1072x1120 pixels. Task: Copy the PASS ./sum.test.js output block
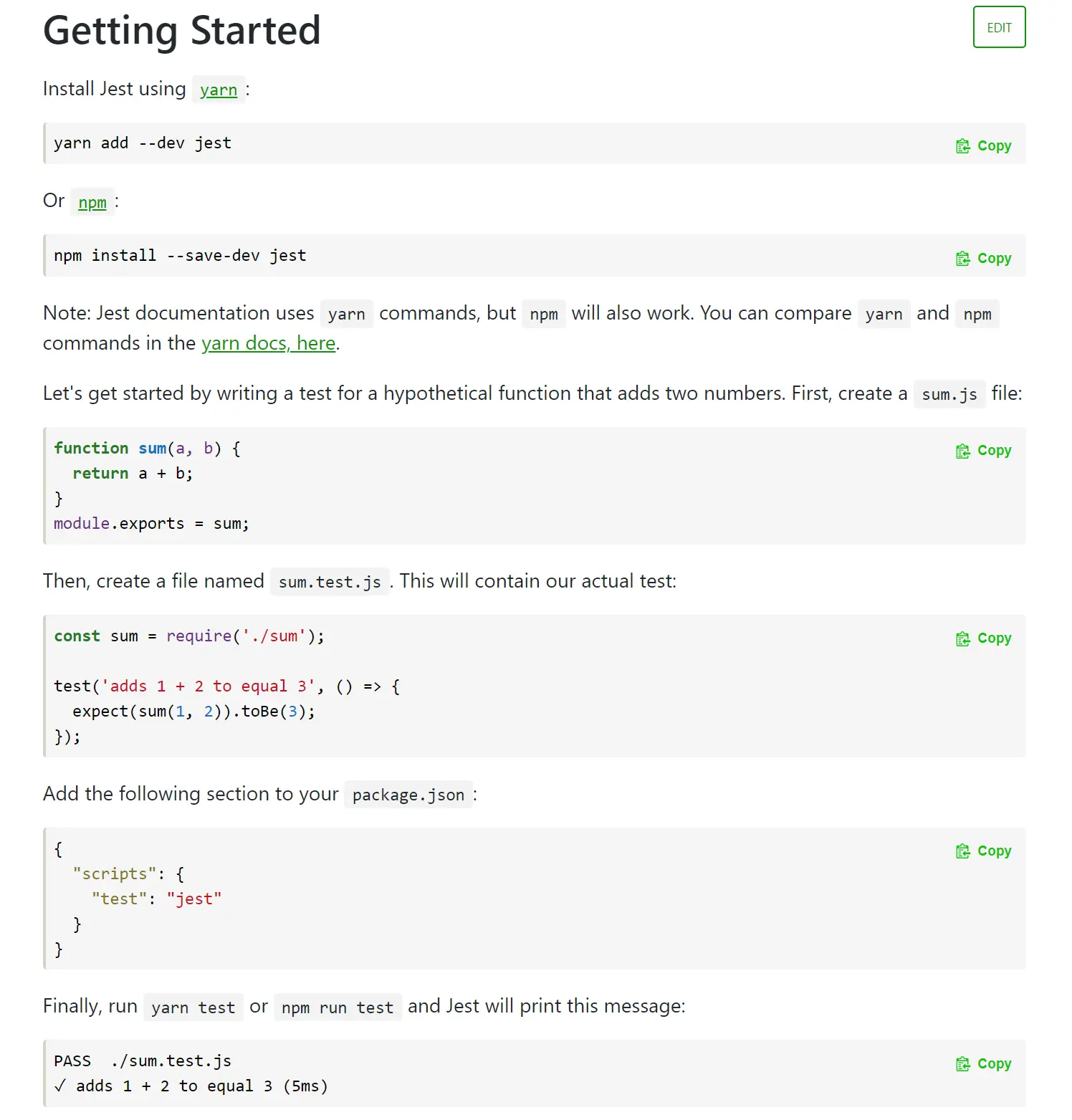pos(984,1064)
